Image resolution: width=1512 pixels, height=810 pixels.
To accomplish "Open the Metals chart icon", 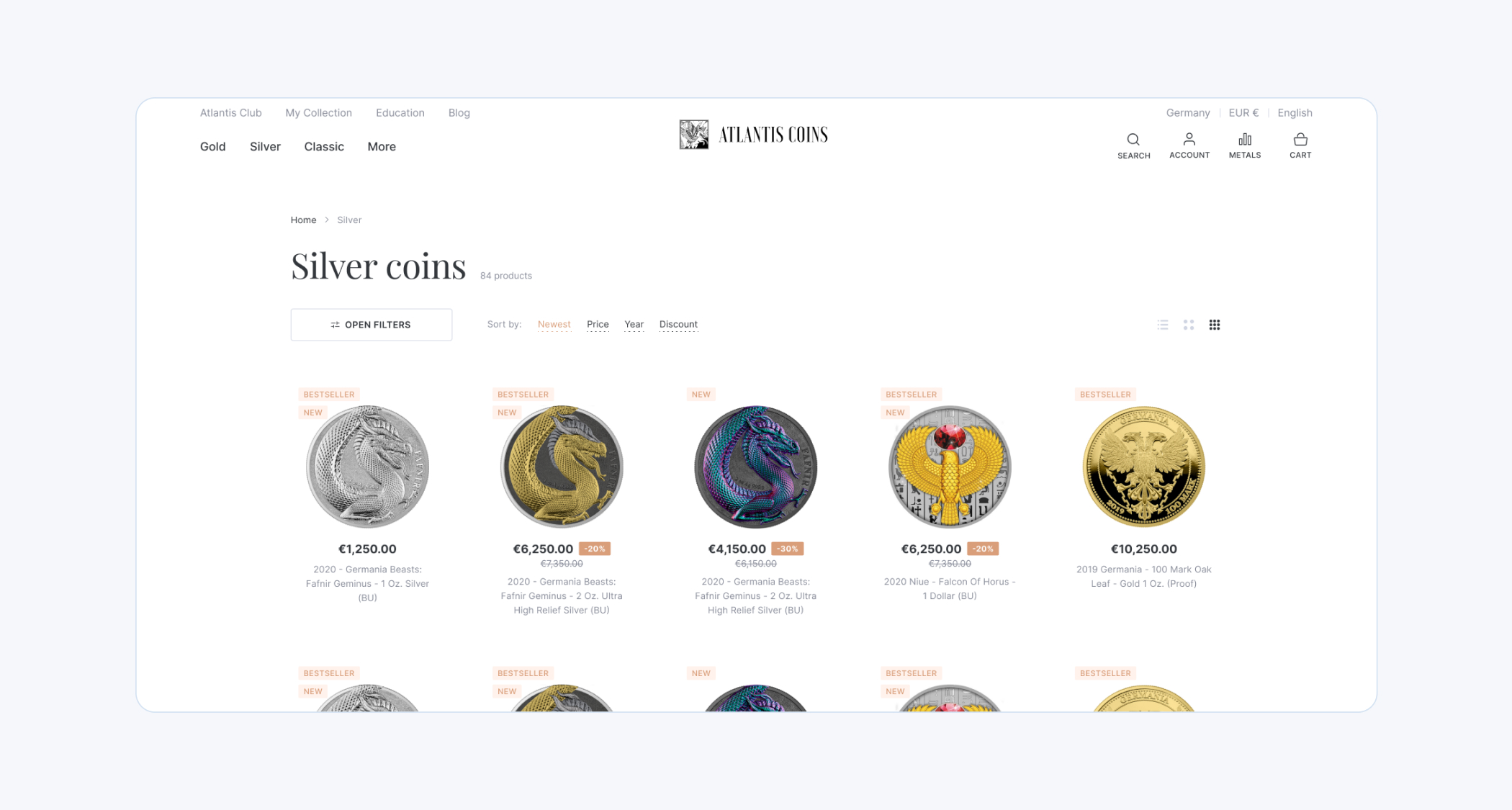I will coord(1244,139).
